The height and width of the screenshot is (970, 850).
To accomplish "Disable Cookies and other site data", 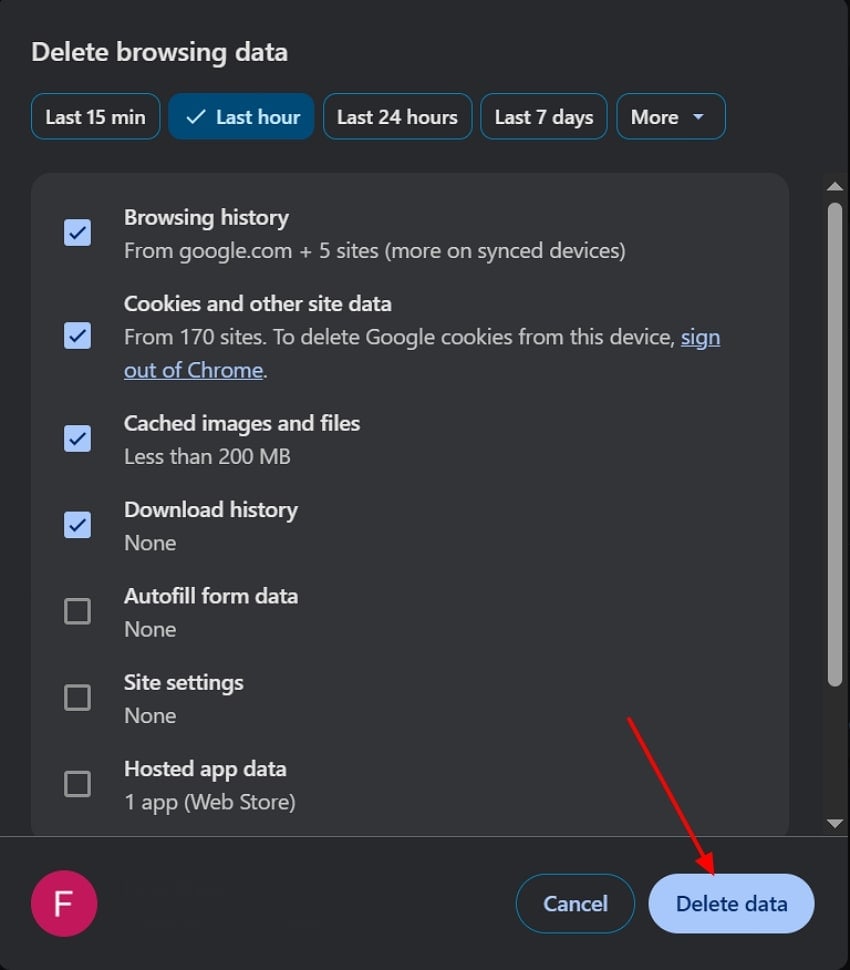I will click(77, 335).
